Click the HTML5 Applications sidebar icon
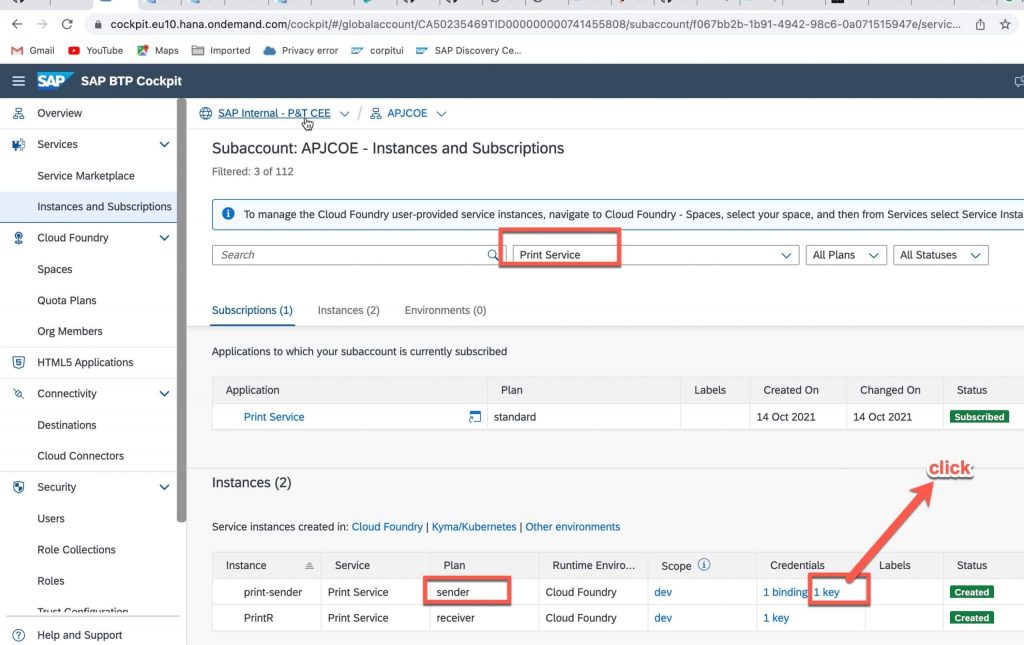Image resolution: width=1024 pixels, height=645 pixels. 18,362
